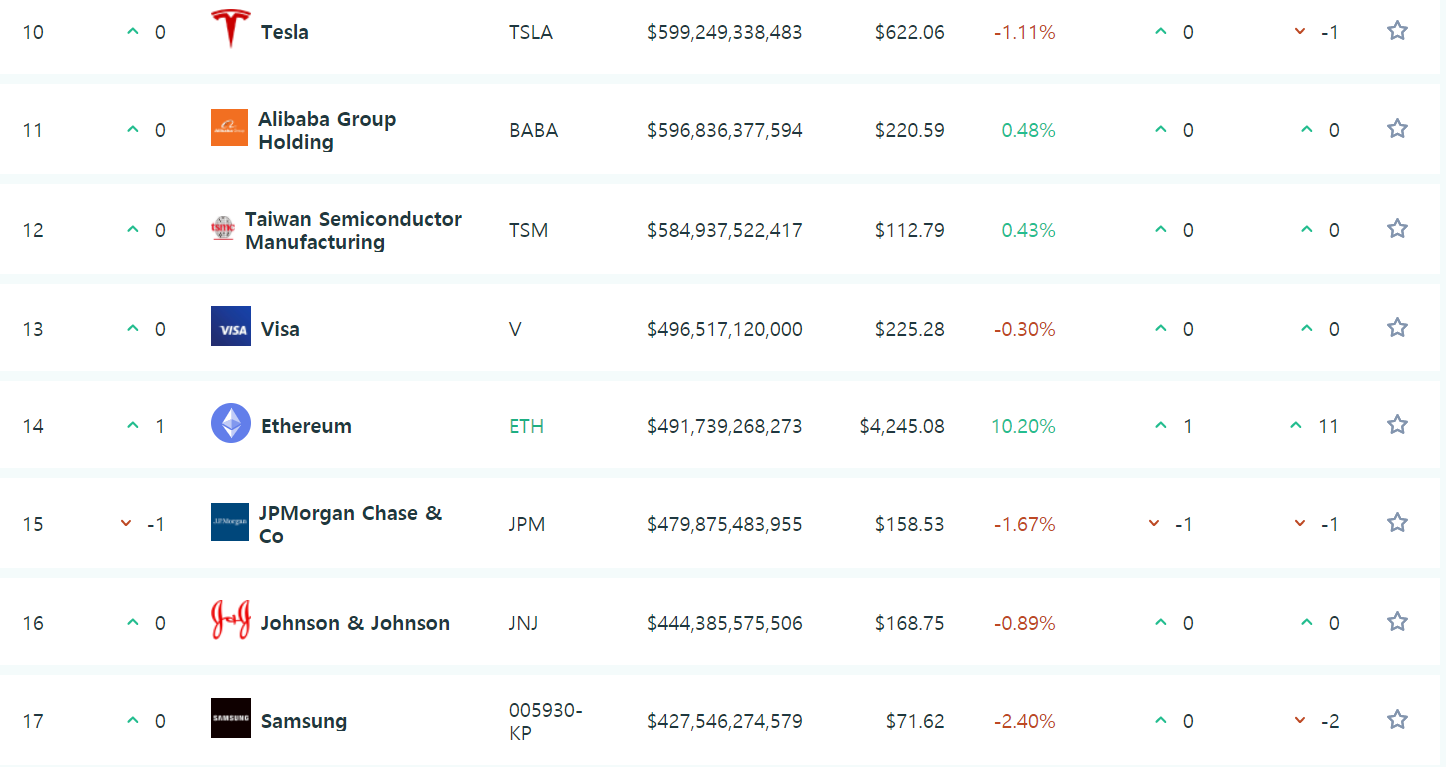Open Taiwan Semiconductor Manufacturing name link
Screen dimensions: 1446x767
[353, 230]
